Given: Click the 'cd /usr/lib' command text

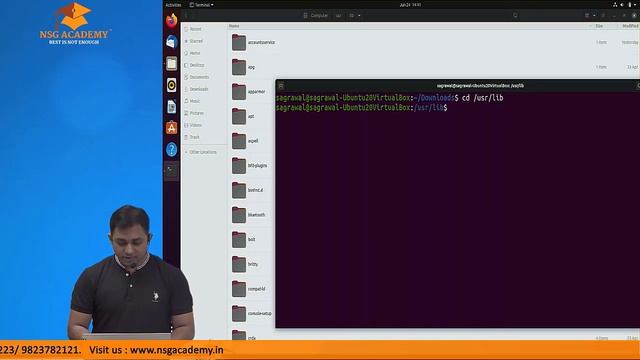Looking at the screenshot, I should pos(482,98).
